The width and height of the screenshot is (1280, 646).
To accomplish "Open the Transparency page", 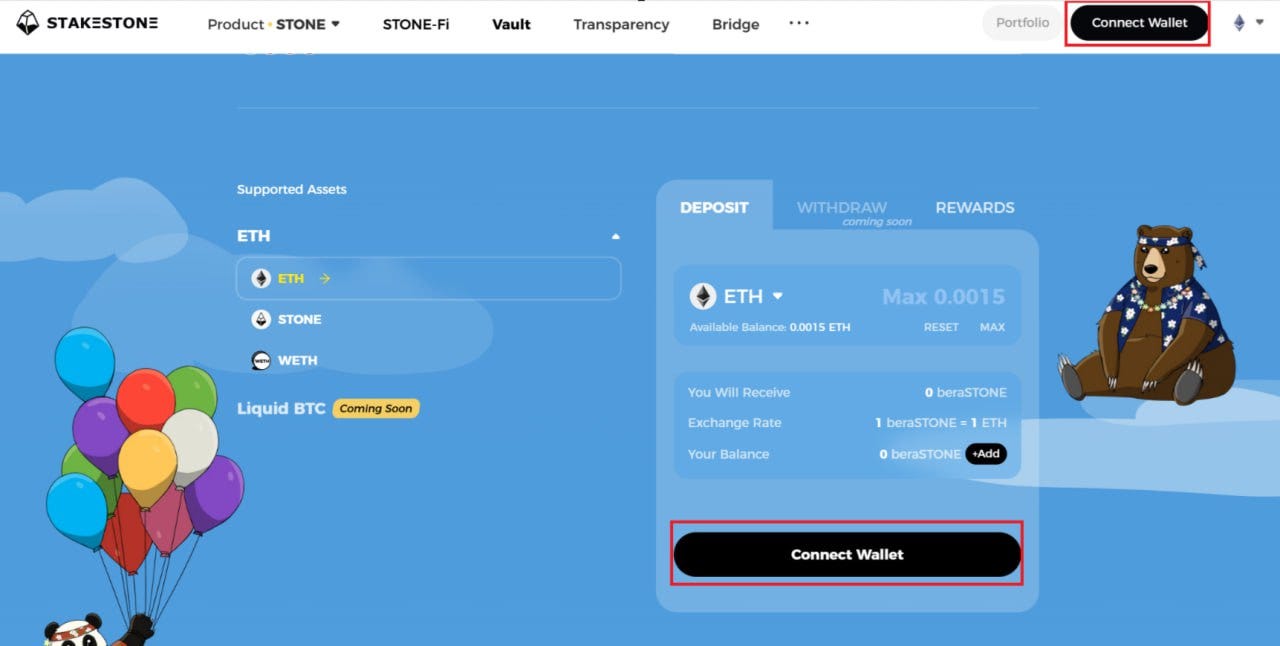I will pos(621,24).
